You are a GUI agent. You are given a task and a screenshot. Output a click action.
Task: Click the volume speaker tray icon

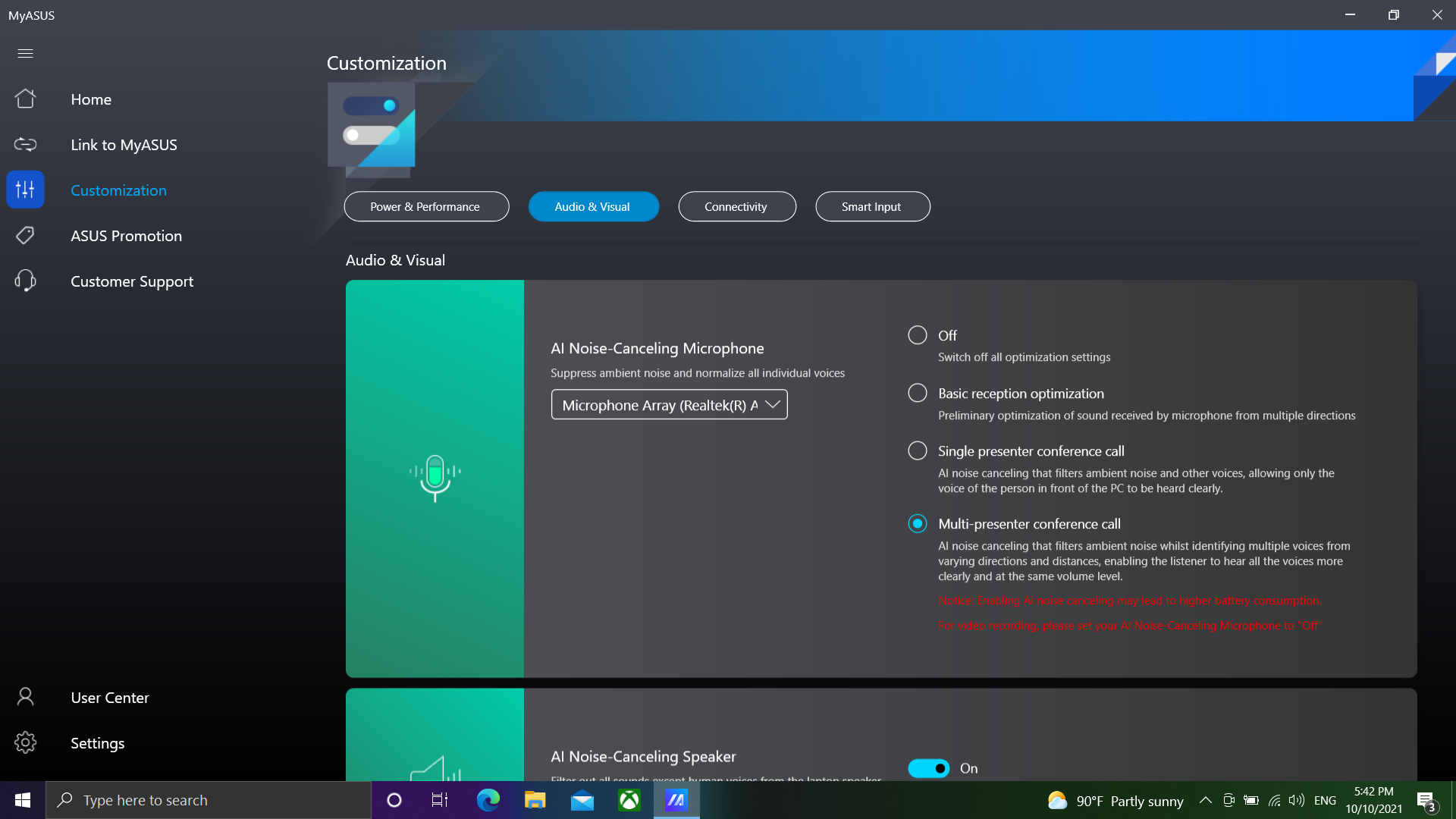tap(1297, 800)
